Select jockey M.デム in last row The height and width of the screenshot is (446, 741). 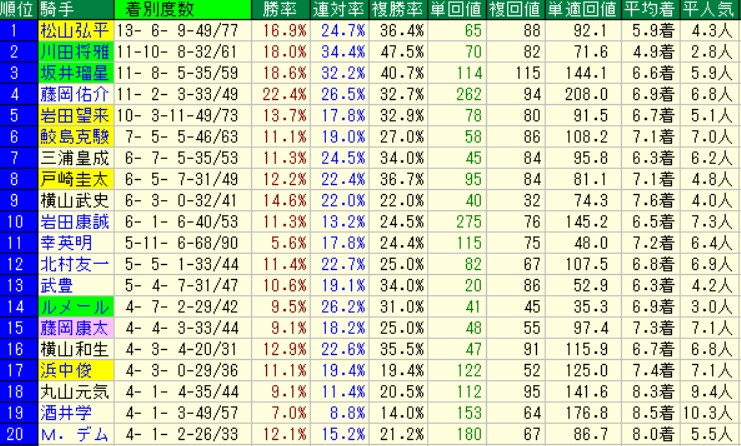[68, 434]
